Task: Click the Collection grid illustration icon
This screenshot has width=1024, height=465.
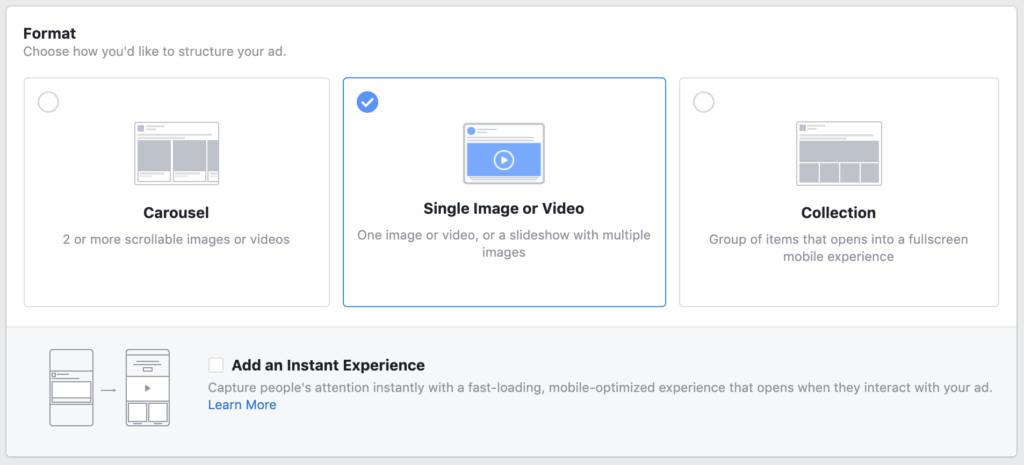Action: point(838,153)
